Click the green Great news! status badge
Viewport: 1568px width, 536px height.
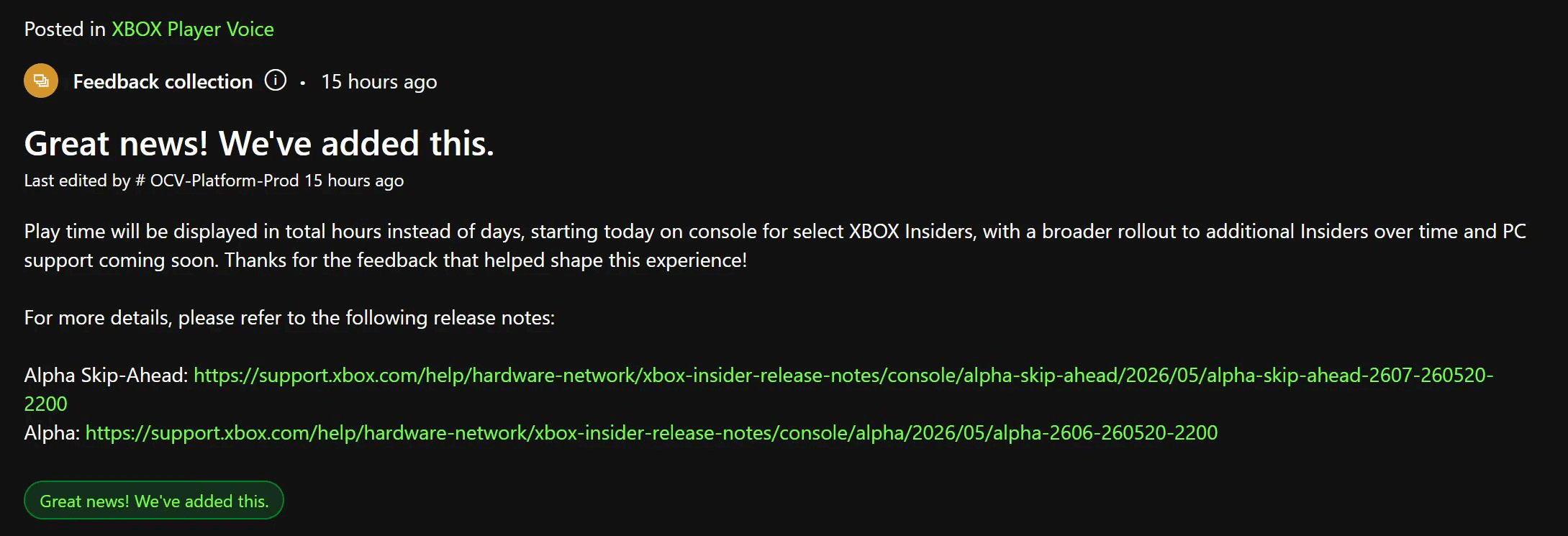[x=154, y=501]
